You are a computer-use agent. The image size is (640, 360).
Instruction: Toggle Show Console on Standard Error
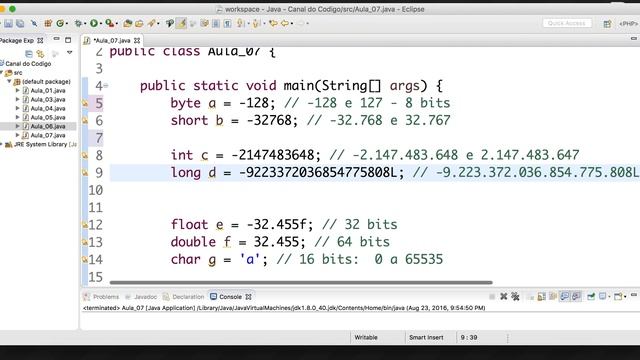[x=576, y=297]
